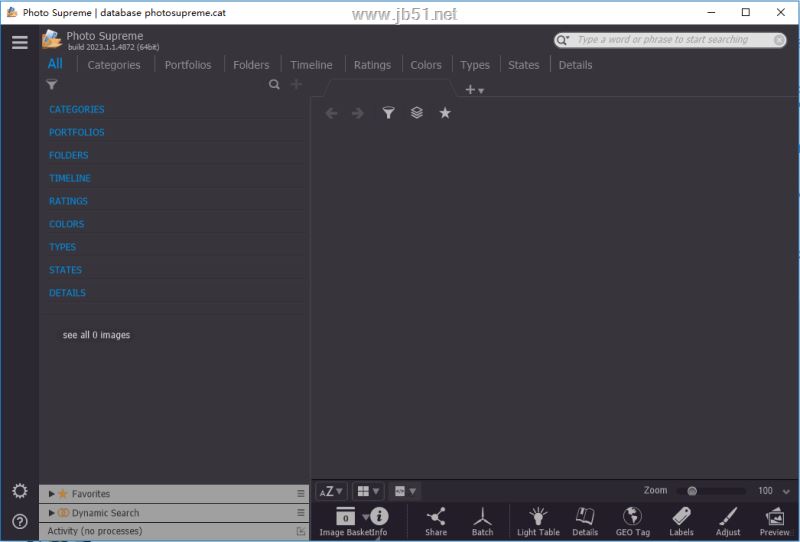800x542 pixels.
Task: Open the Image Basket
Action: pos(345,522)
